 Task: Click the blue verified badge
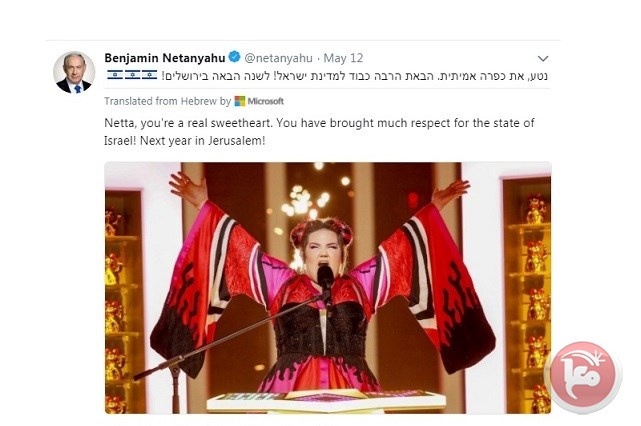click(234, 57)
